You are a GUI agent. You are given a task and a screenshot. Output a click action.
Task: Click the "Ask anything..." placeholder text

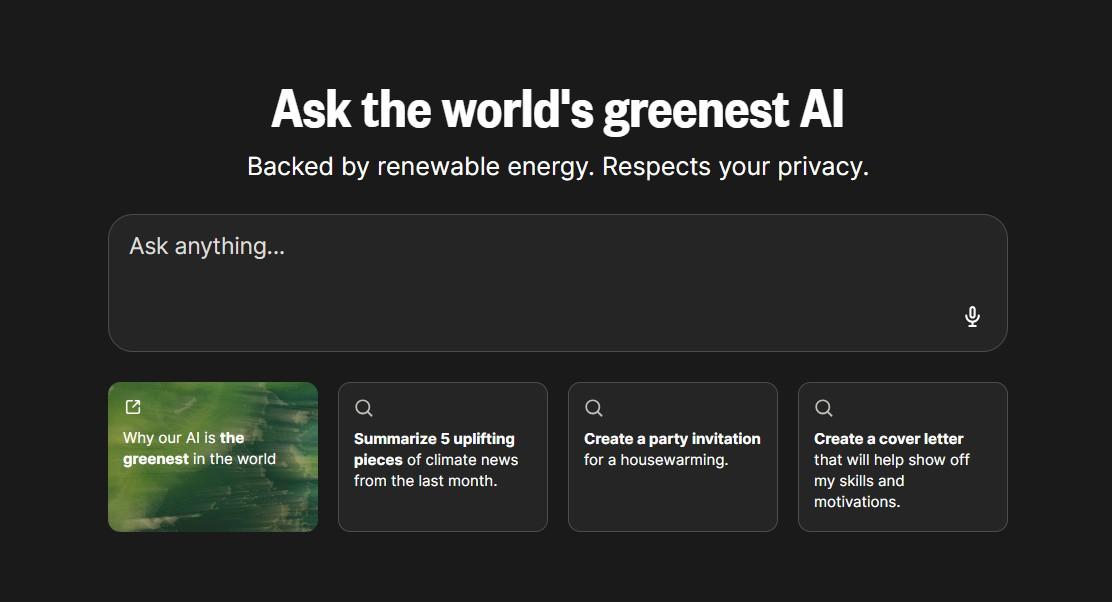coord(207,246)
